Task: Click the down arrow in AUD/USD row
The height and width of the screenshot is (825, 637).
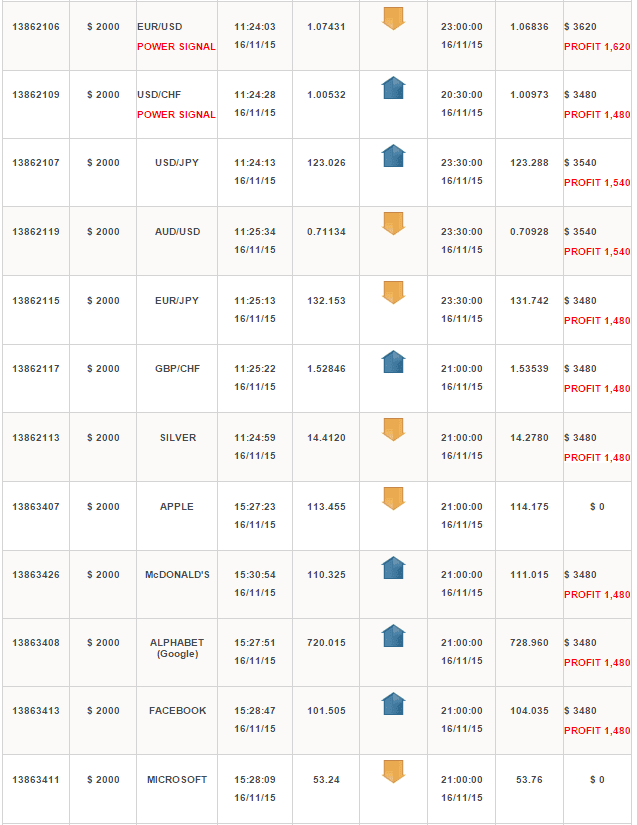Action: coord(393,224)
